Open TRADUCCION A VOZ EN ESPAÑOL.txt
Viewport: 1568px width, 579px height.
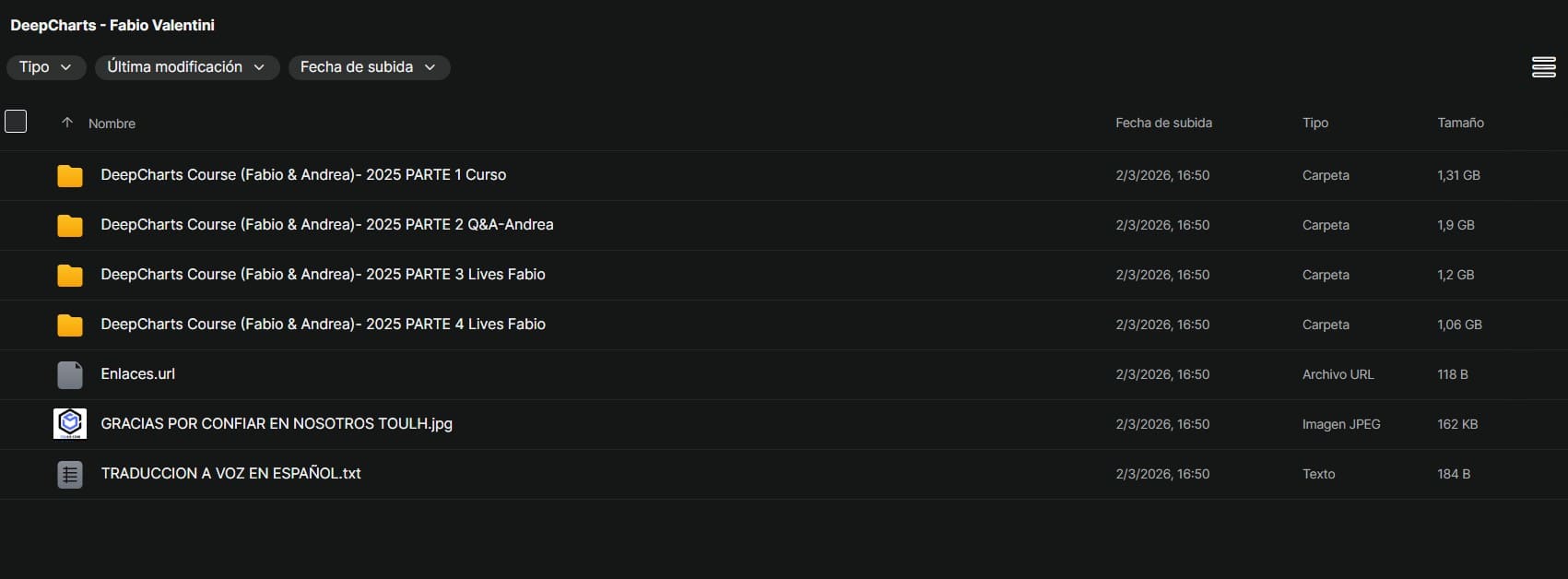point(230,474)
